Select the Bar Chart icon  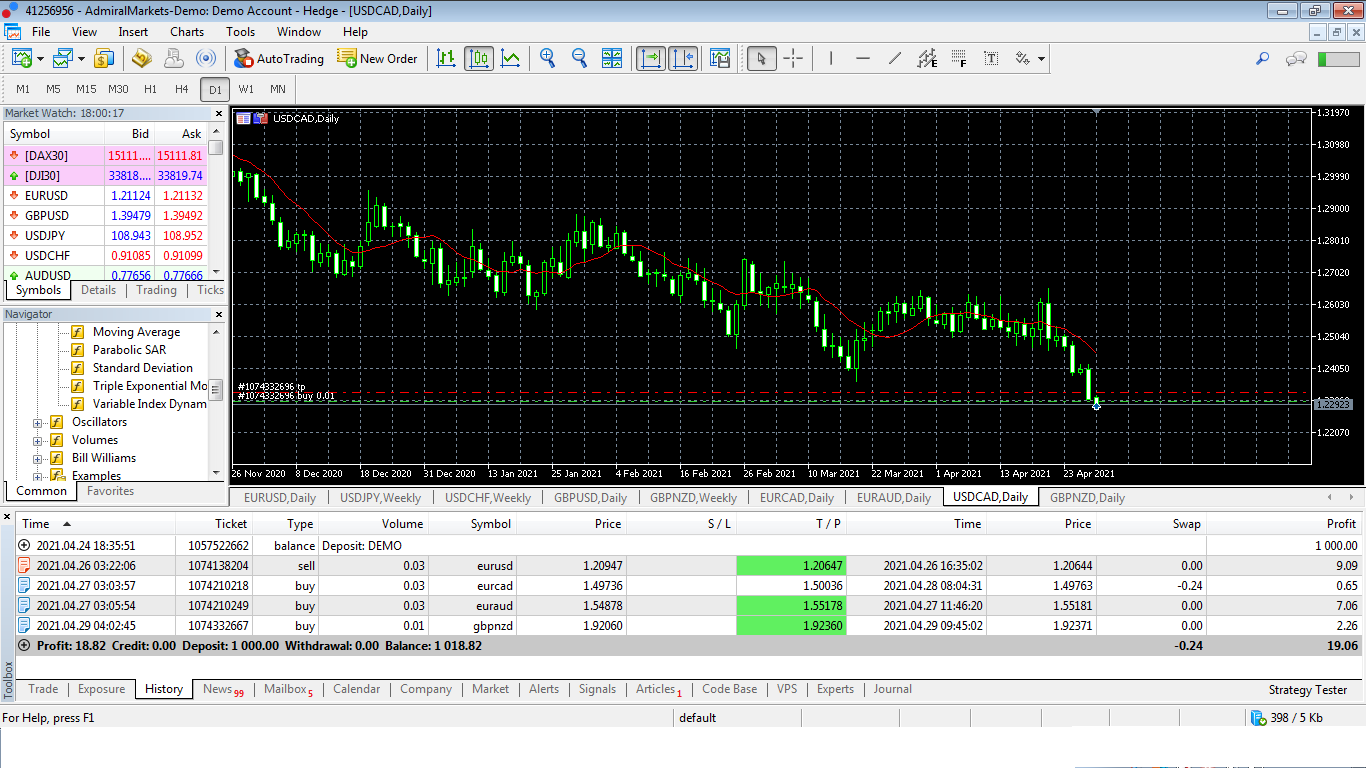[x=446, y=58]
